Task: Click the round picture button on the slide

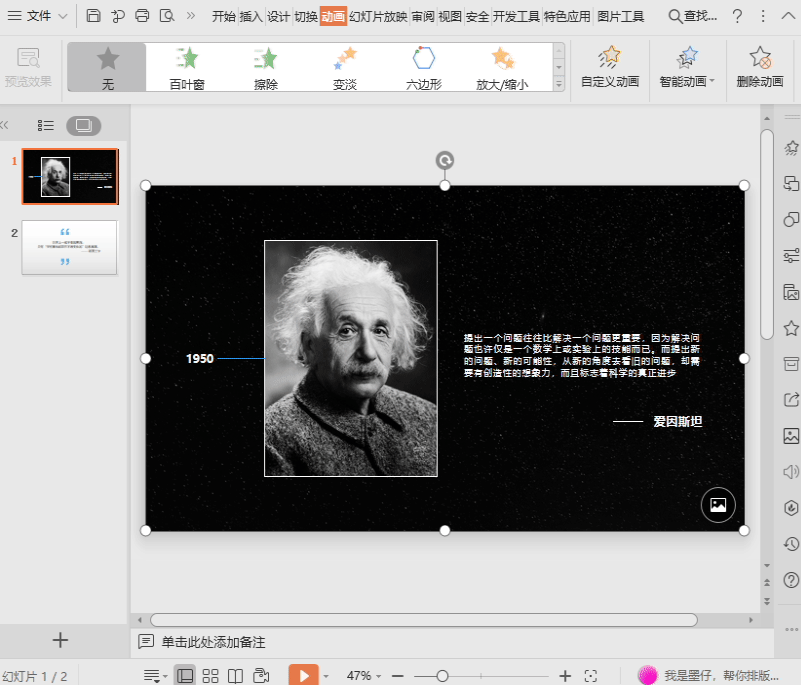Action: pyautogui.click(x=718, y=505)
